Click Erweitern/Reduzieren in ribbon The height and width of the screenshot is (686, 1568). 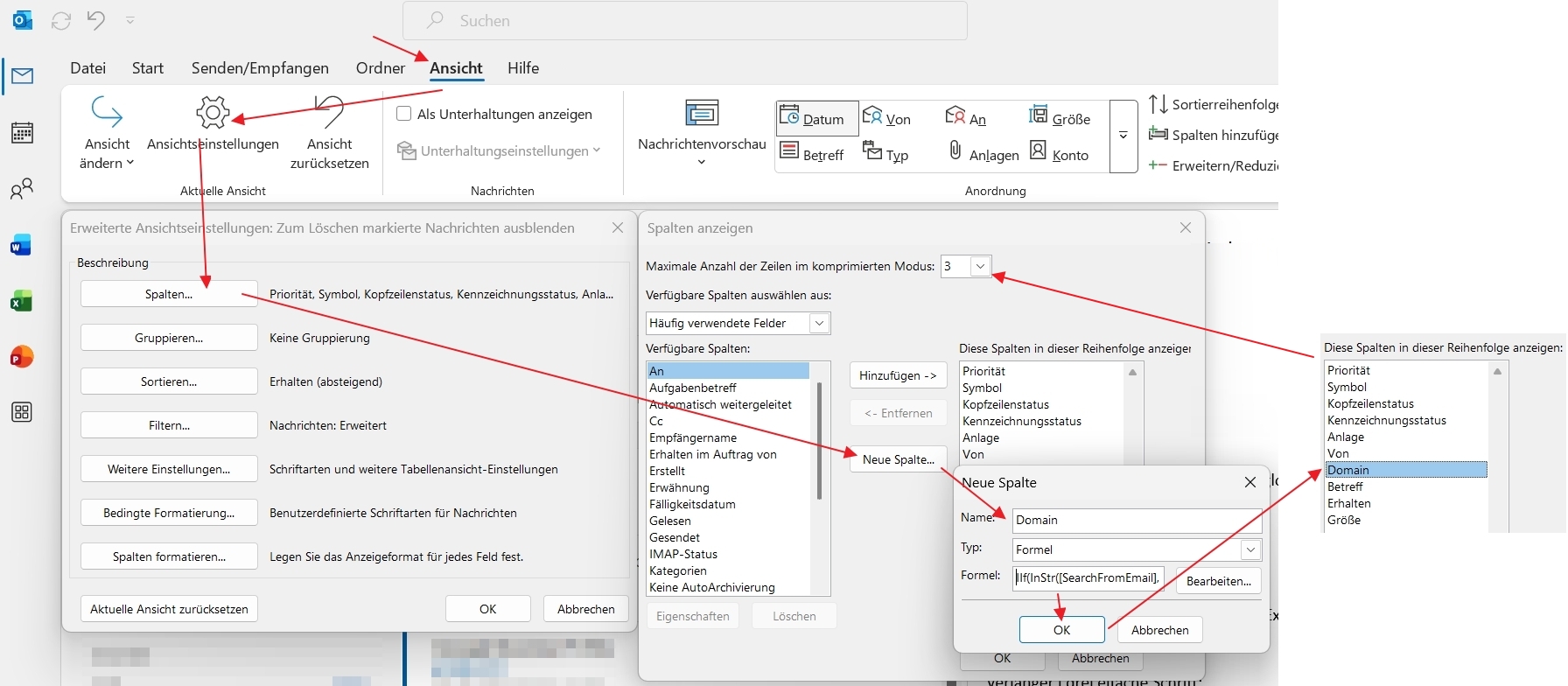coord(1213,165)
